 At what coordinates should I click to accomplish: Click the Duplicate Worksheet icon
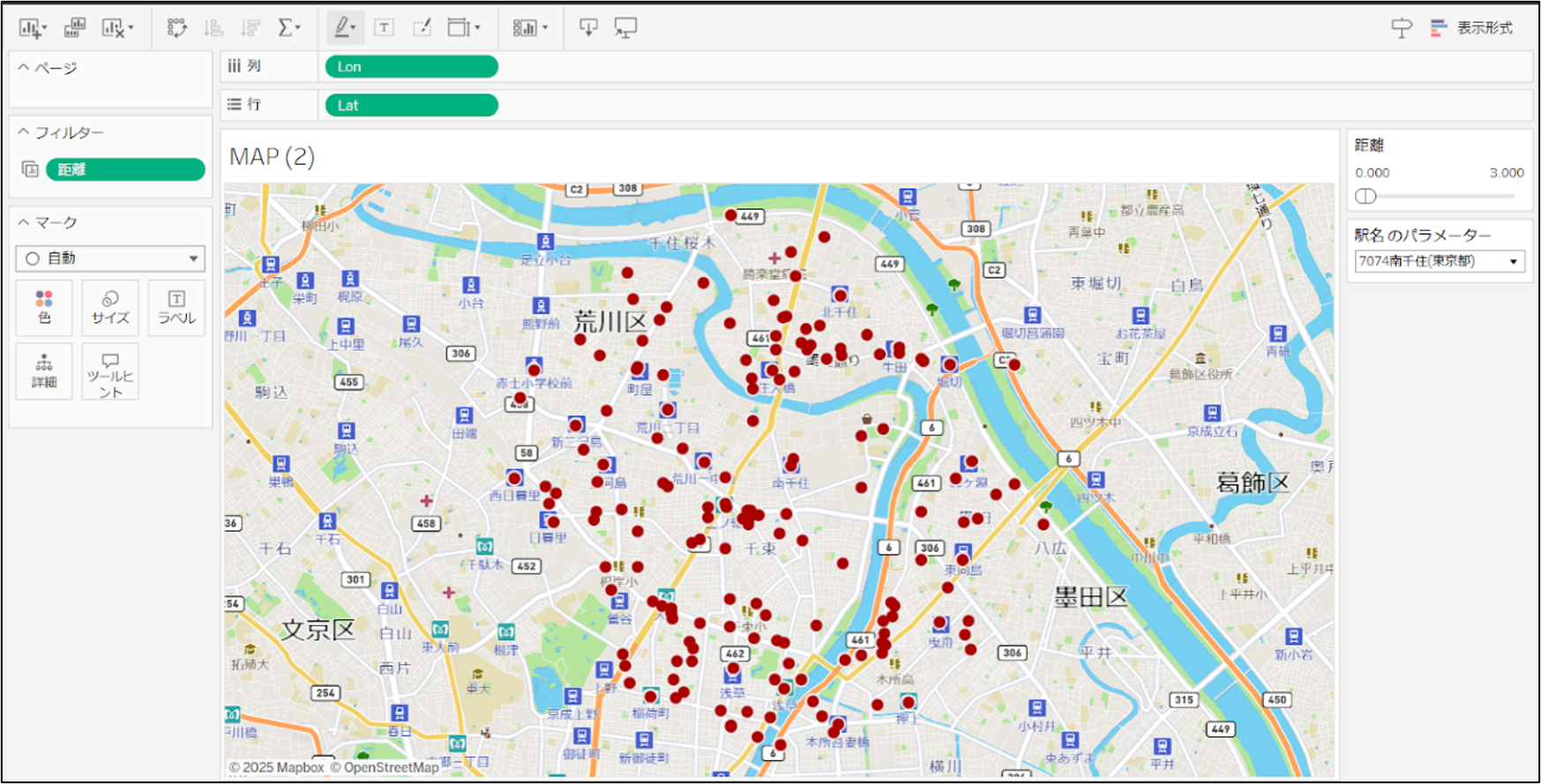(x=74, y=28)
